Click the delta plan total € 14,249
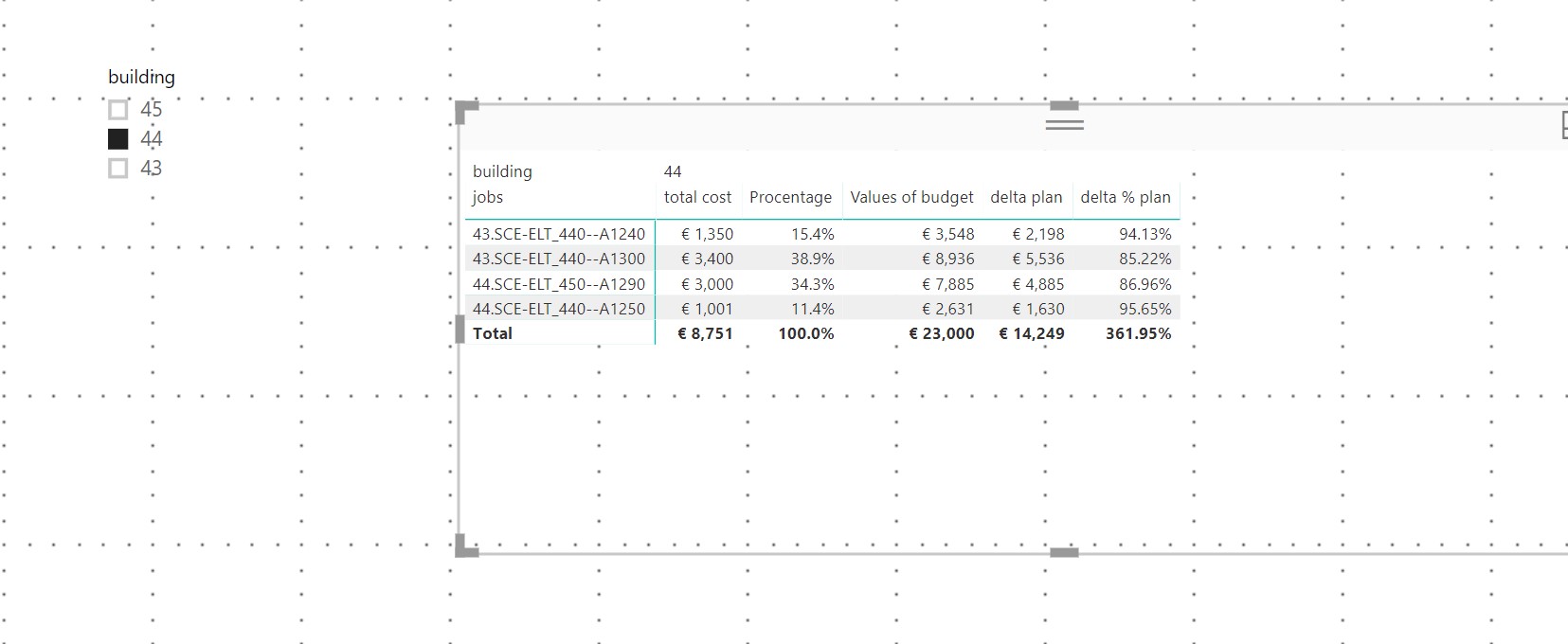Image resolution: width=1568 pixels, height=644 pixels. pos(1032,333)
